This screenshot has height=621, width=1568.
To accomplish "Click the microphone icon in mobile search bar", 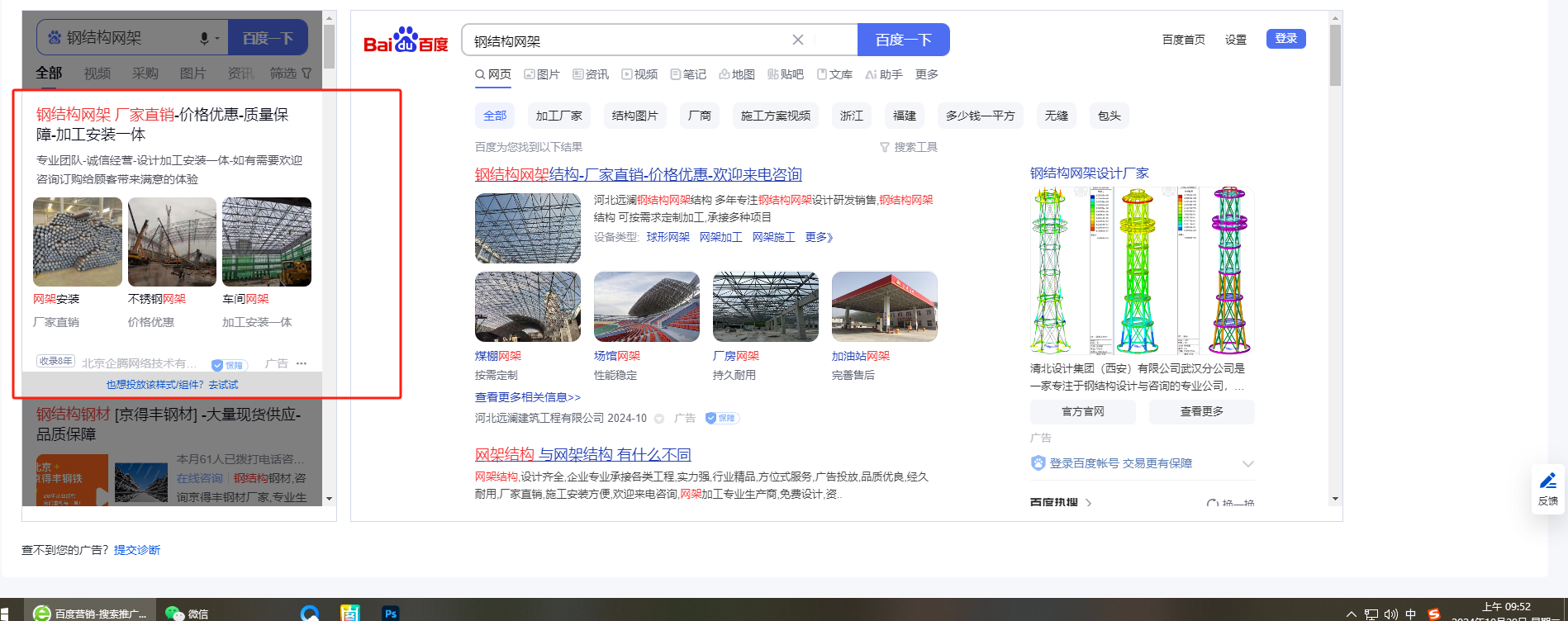I will click(x=204, y=38).
